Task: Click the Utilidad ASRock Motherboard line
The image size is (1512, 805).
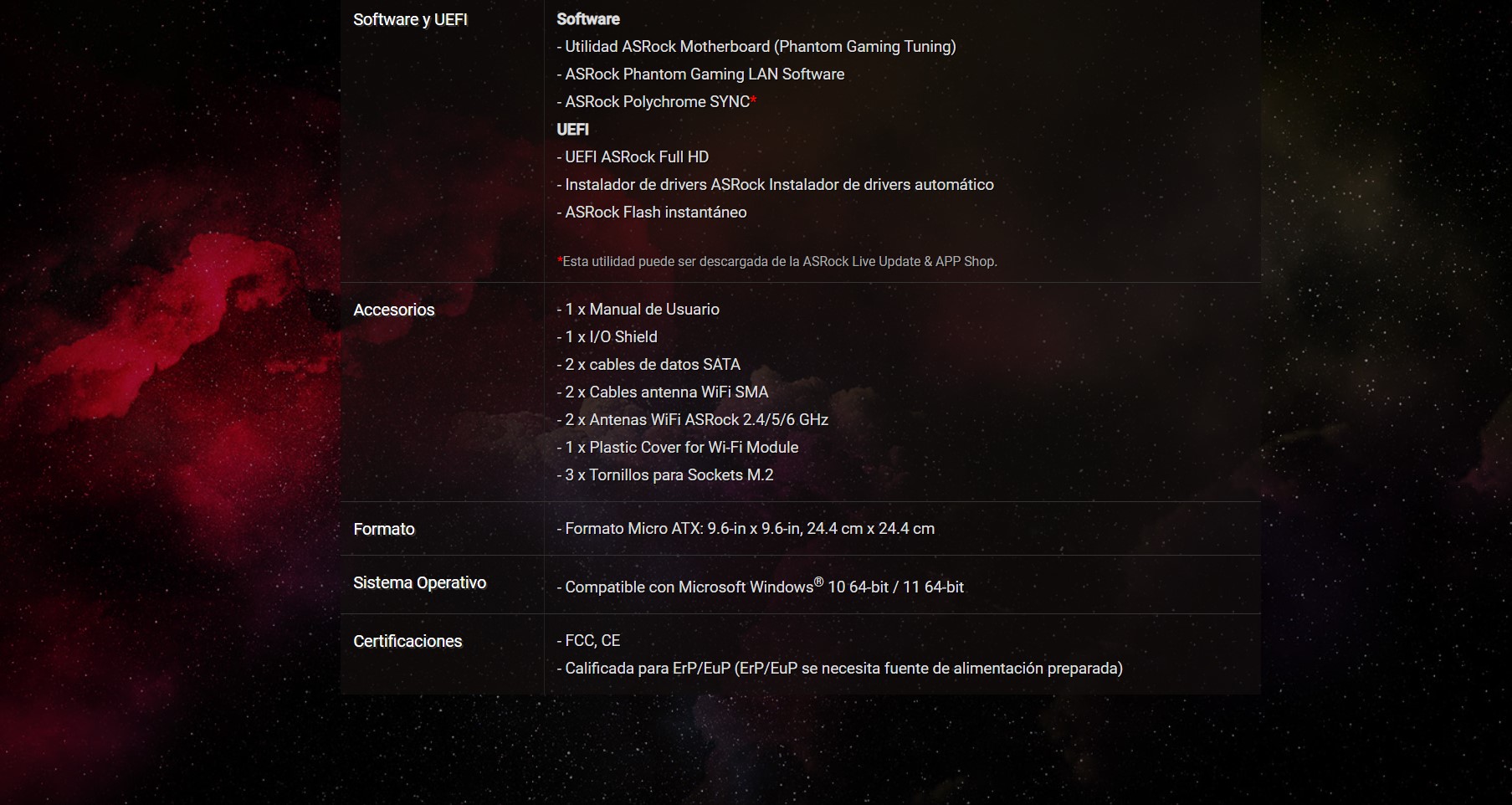Action: 756,46
